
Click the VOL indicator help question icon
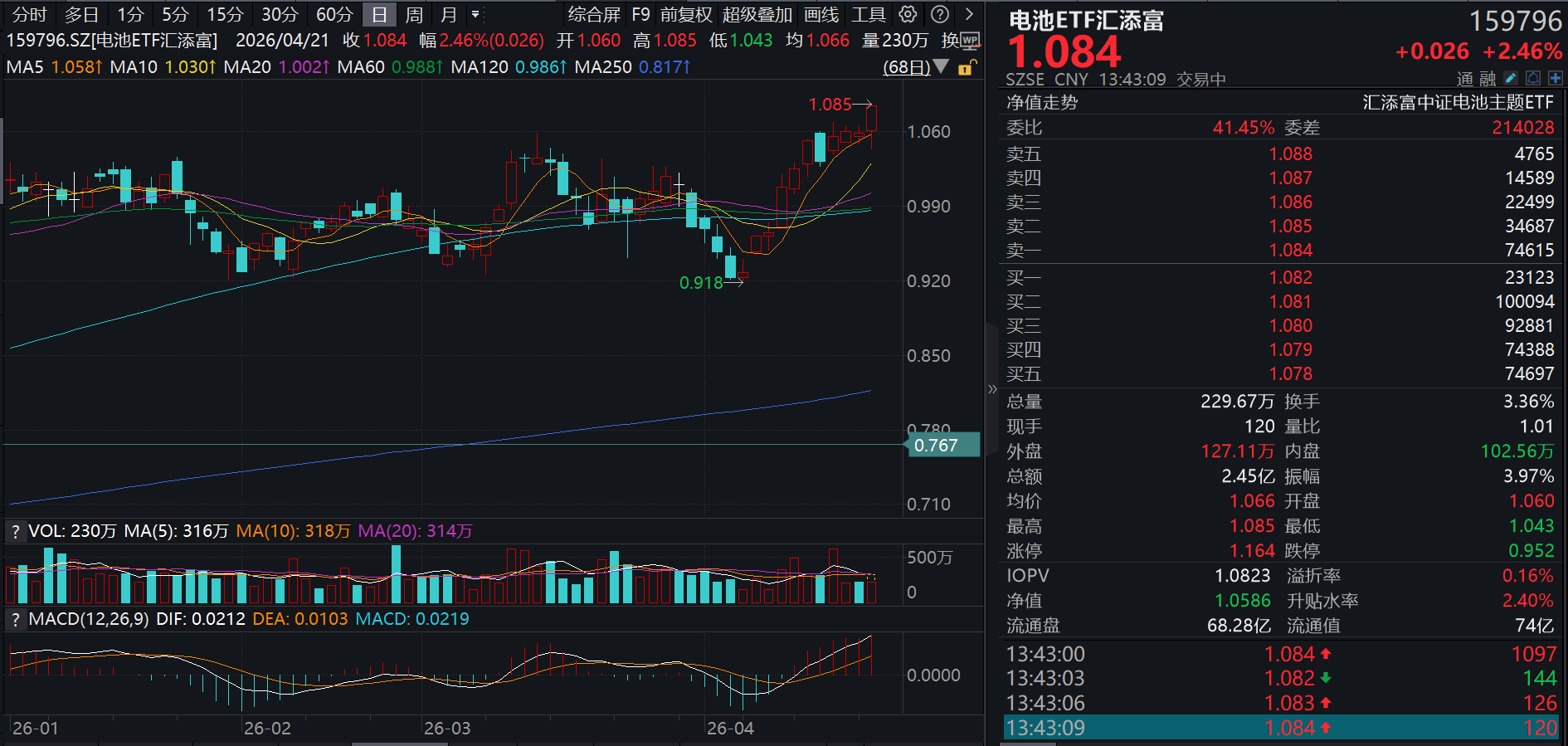click(x=15, y=531)
